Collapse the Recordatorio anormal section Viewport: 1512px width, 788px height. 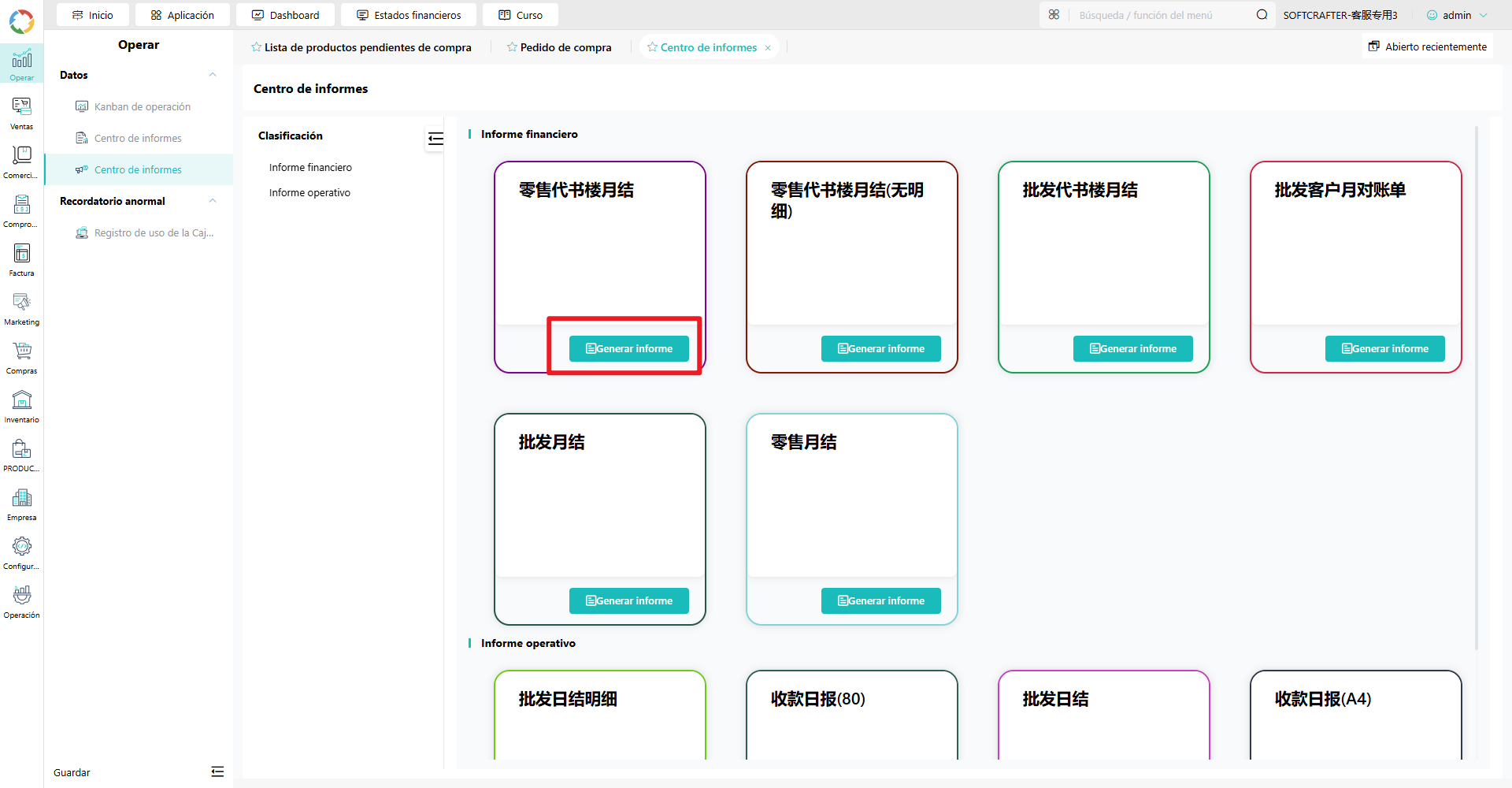click(x=213, y=201)
